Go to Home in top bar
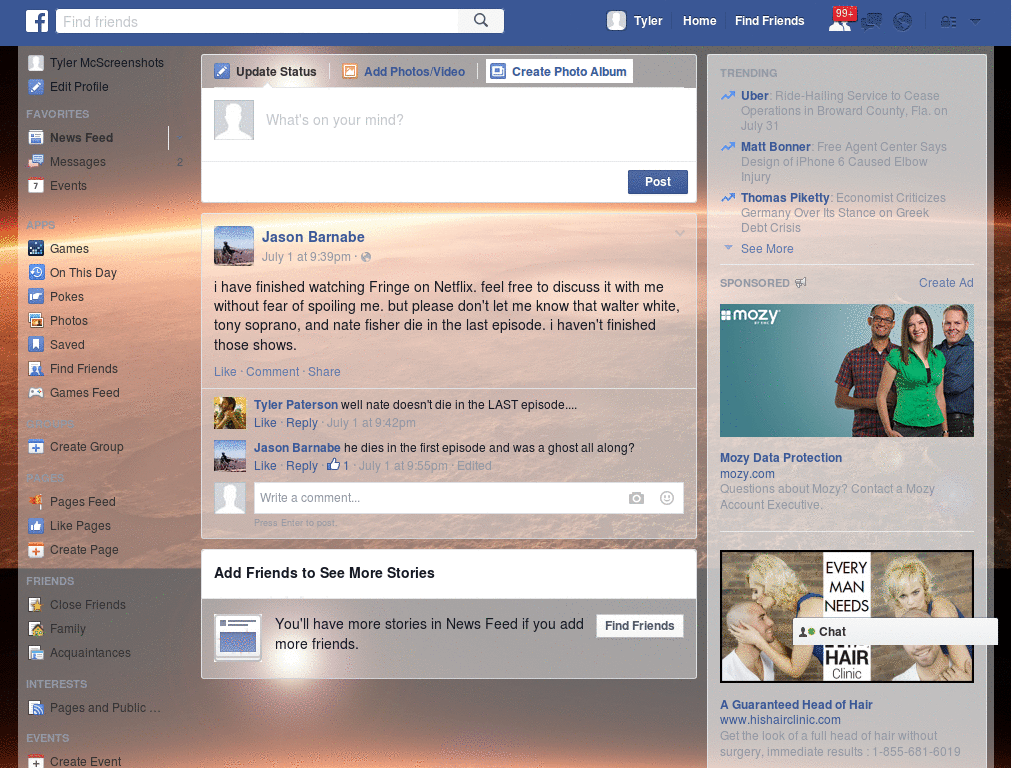Screen dimensions: 1024x768 [x=699, y=21]
